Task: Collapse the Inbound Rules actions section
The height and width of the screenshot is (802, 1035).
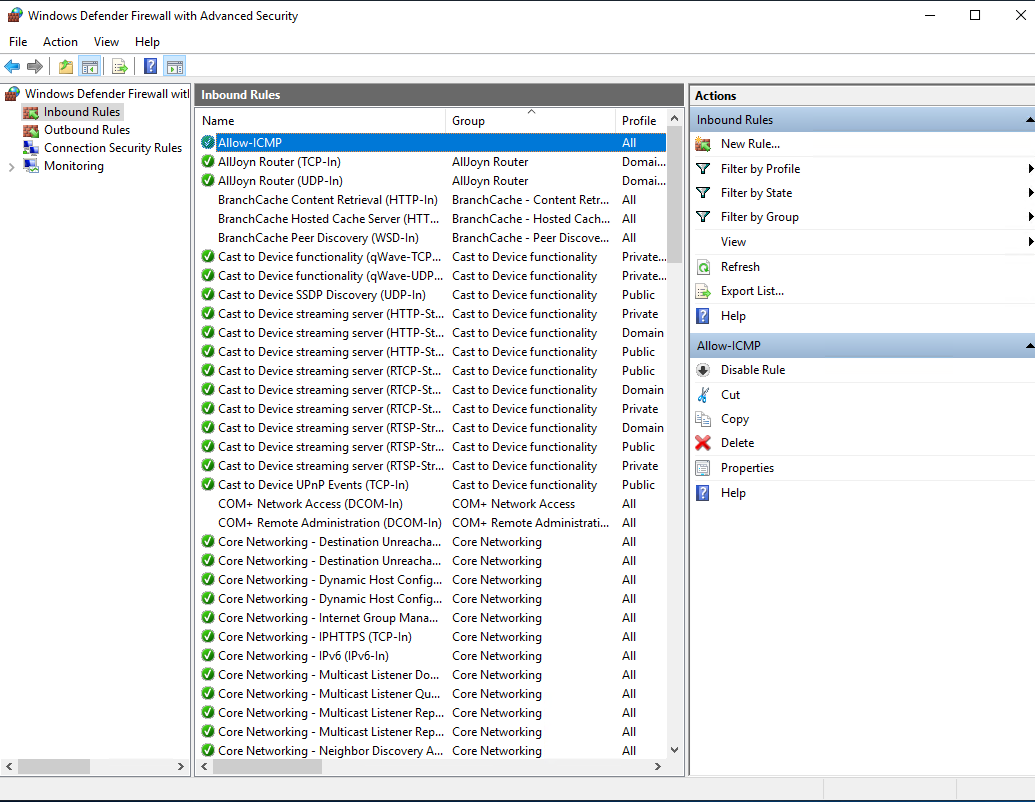Action: point(1029,120)
